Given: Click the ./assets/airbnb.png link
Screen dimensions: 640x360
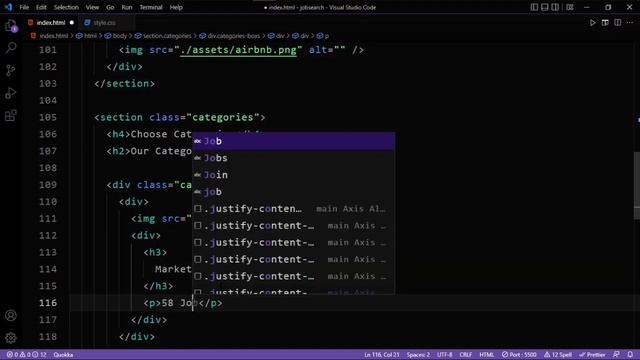Looking at the screenshot, I should pyautogui.click(x=238, y=50).
